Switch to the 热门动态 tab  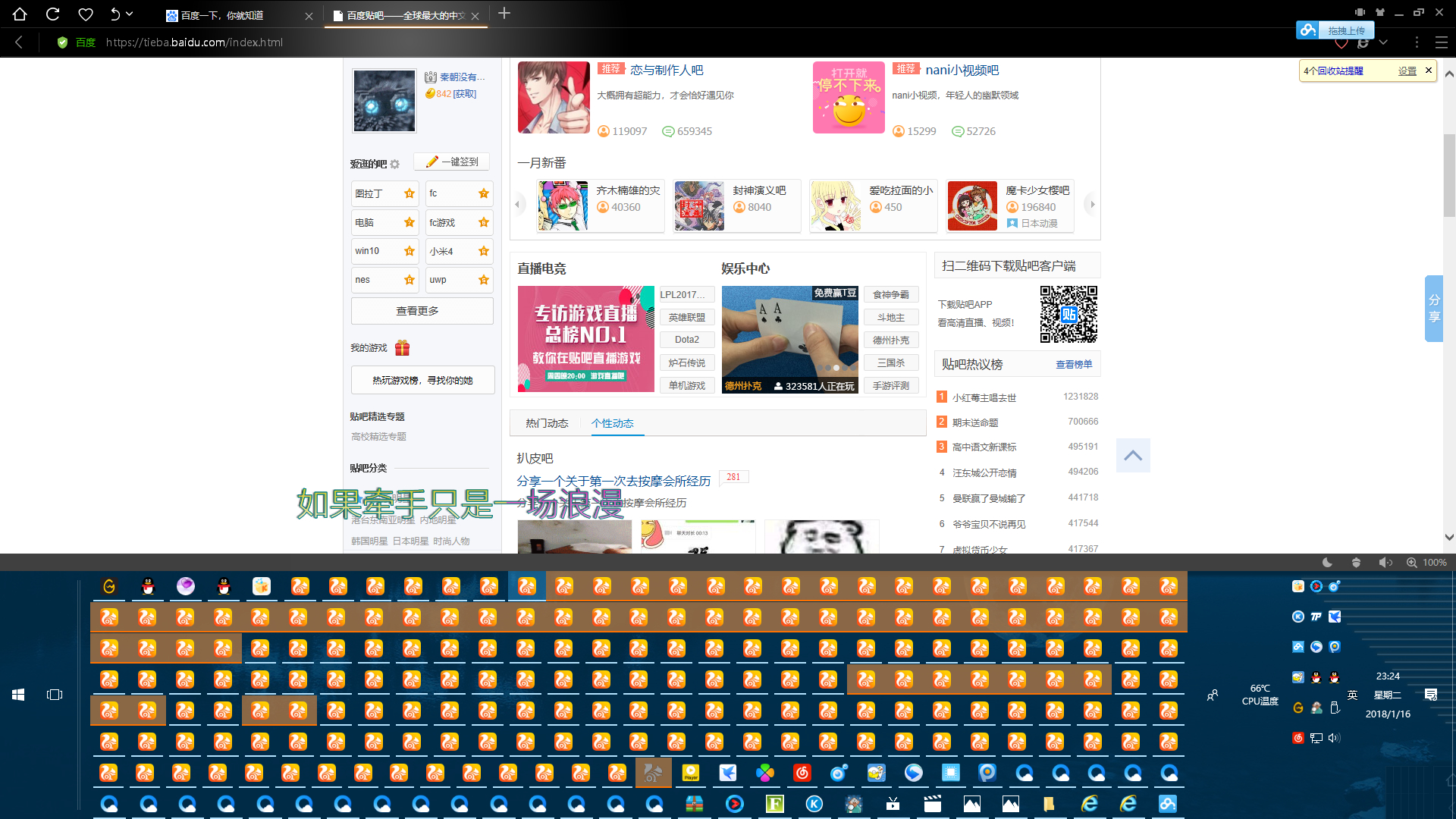pos(547,423)
